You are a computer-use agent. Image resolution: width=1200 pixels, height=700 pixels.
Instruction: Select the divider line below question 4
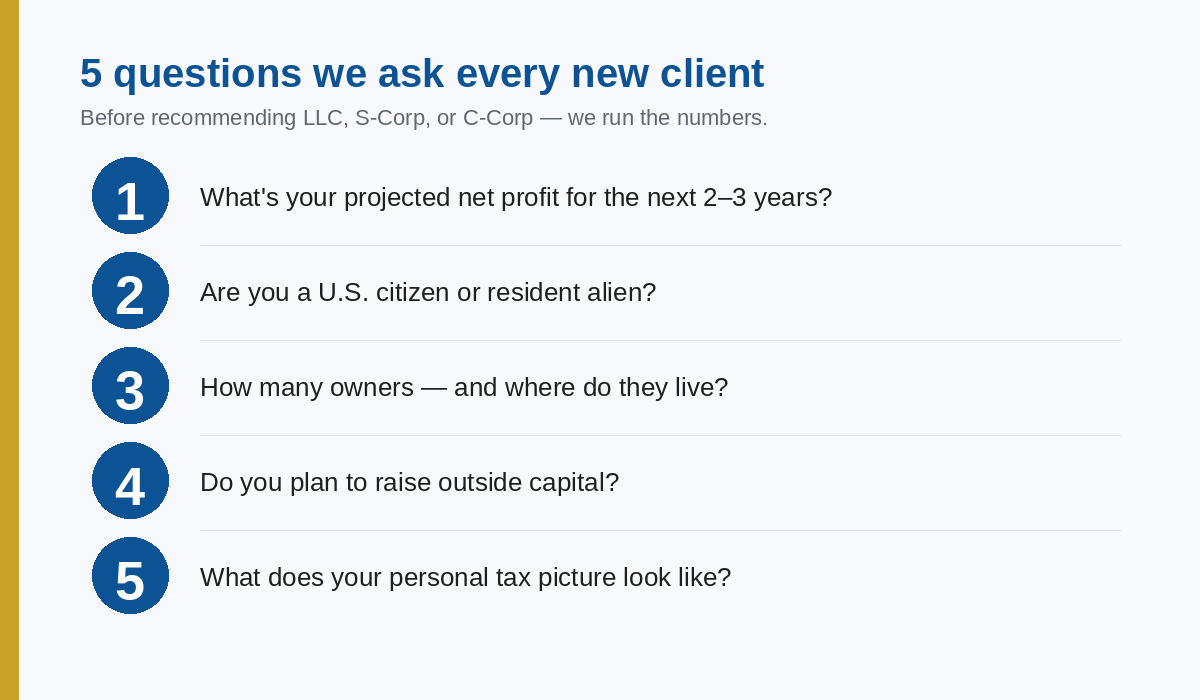tap(660, 530)
